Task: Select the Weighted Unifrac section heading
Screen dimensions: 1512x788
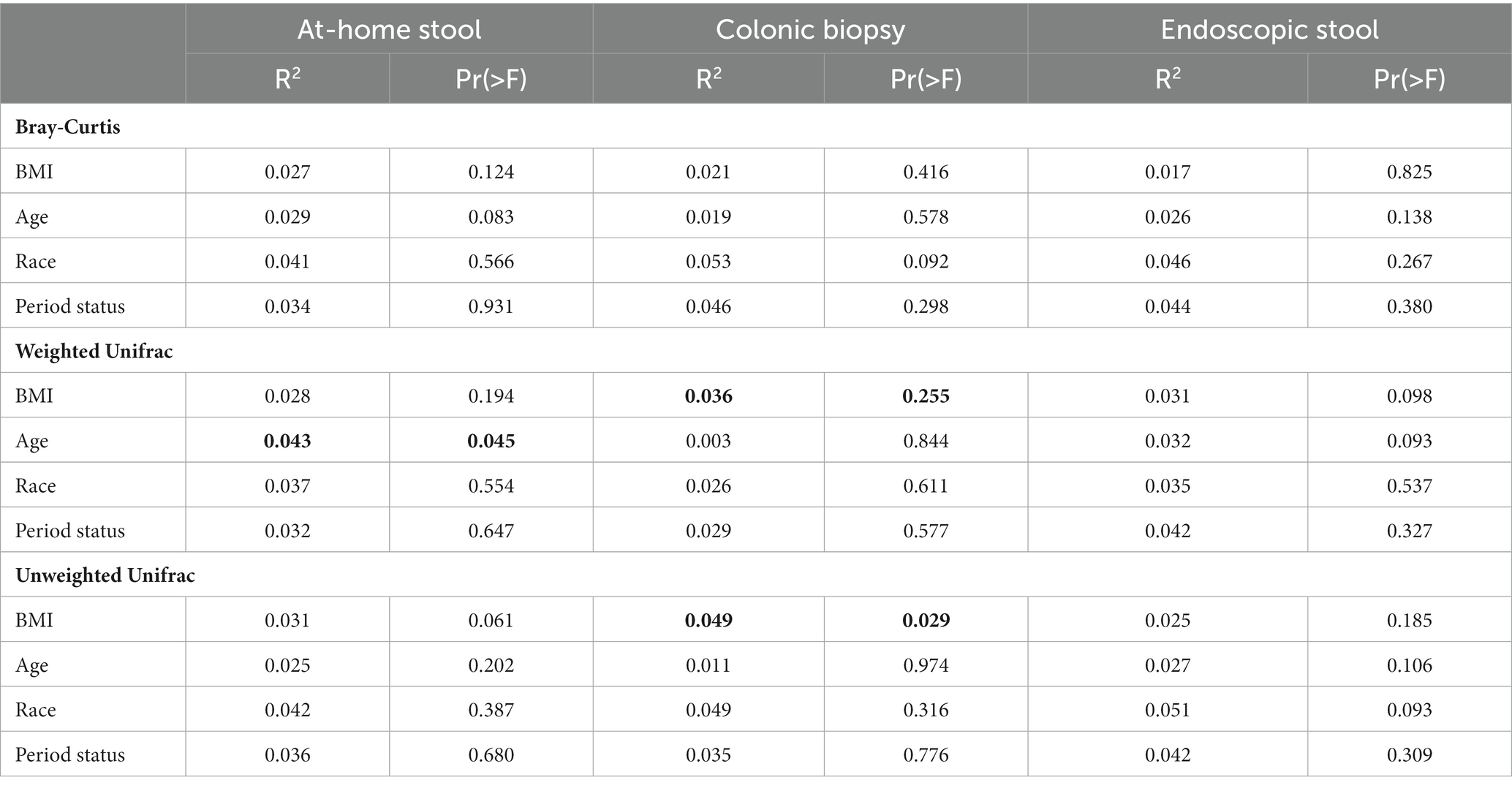Action: pyautogui.click(x=94, y=351)
